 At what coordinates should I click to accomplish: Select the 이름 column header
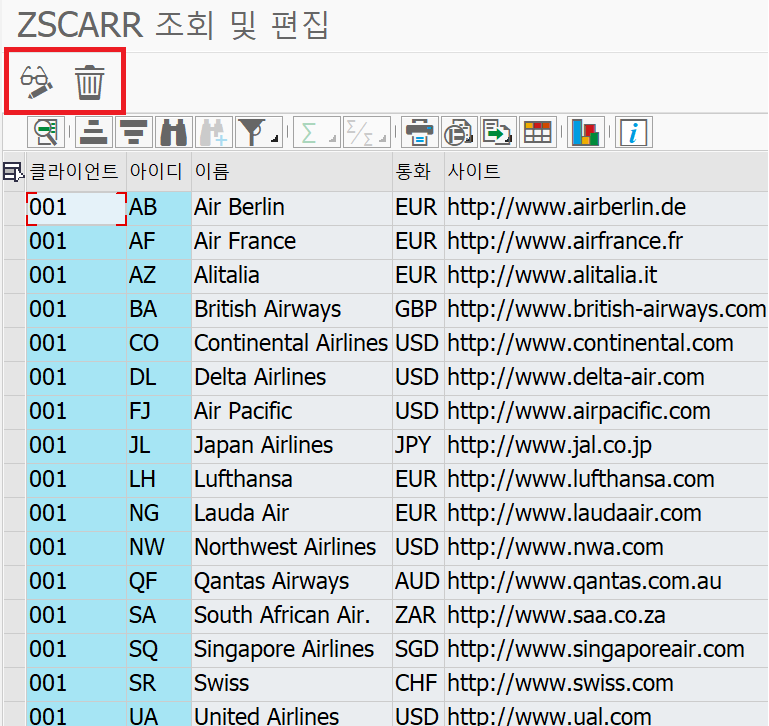[x=292, y=172]
